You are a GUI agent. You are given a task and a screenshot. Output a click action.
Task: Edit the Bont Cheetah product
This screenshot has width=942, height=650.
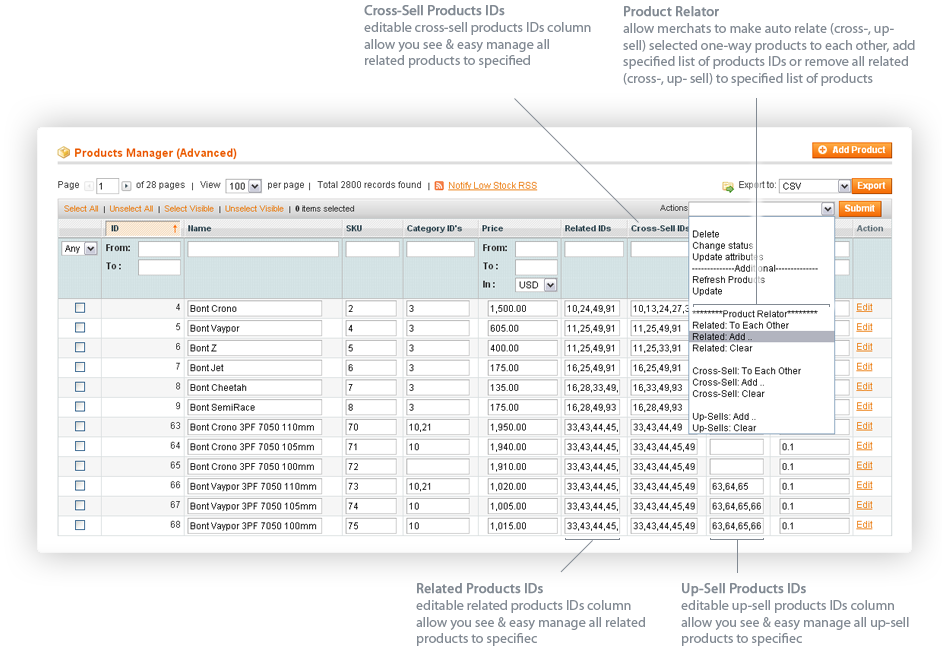click(864, 386)
